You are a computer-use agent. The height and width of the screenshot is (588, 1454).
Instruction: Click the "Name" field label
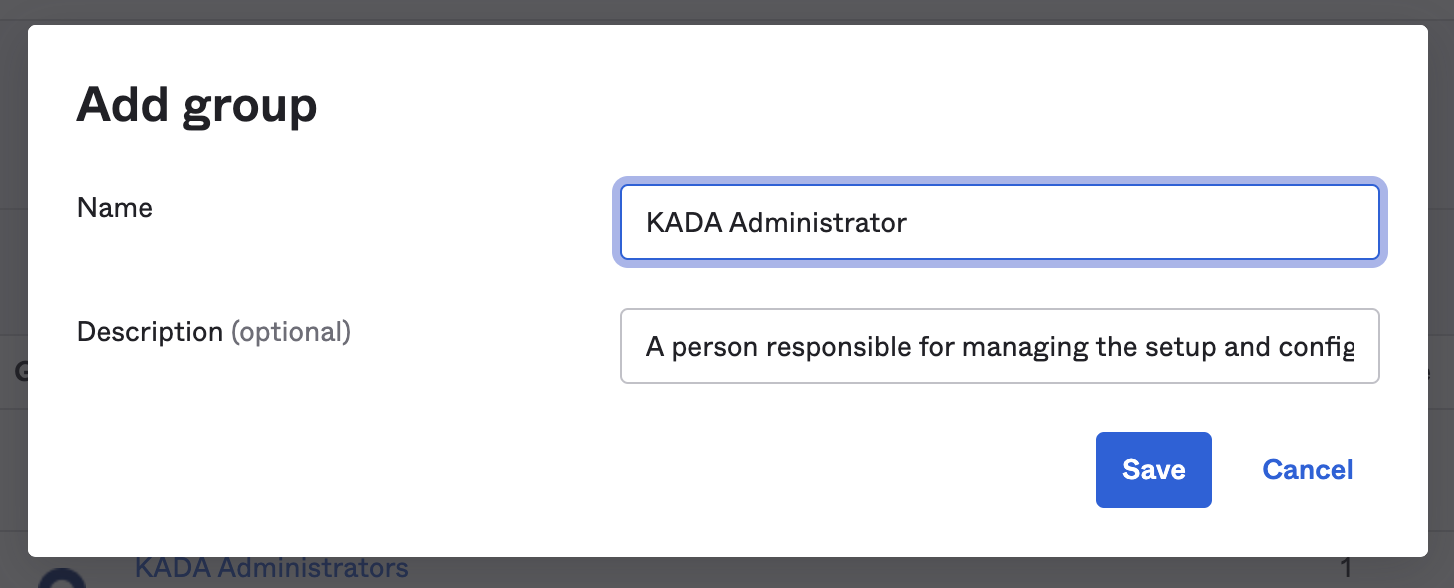pyautogui.click(x=115, y=208)
